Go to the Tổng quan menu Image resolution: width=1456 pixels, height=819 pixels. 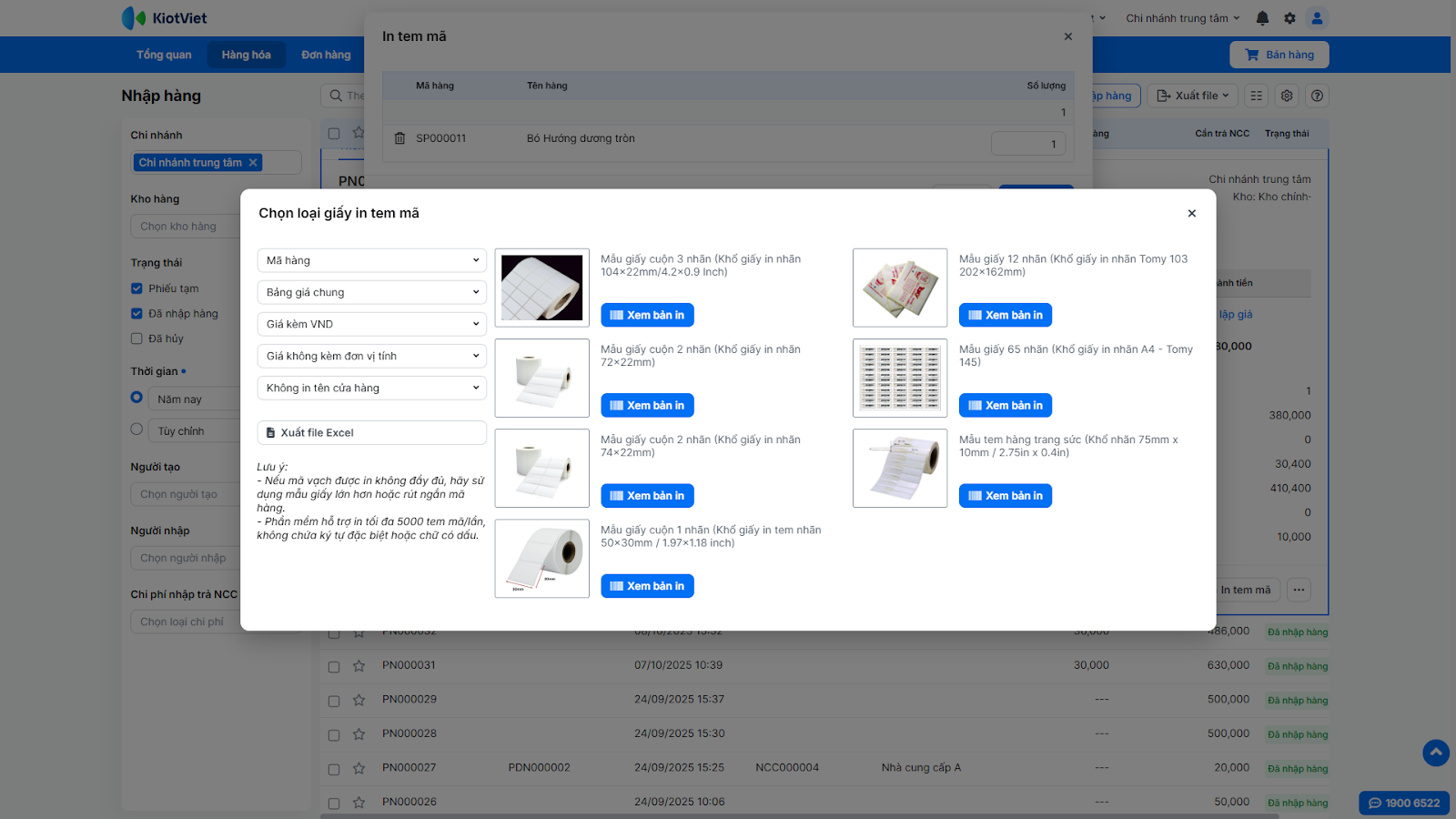(164, 55)
